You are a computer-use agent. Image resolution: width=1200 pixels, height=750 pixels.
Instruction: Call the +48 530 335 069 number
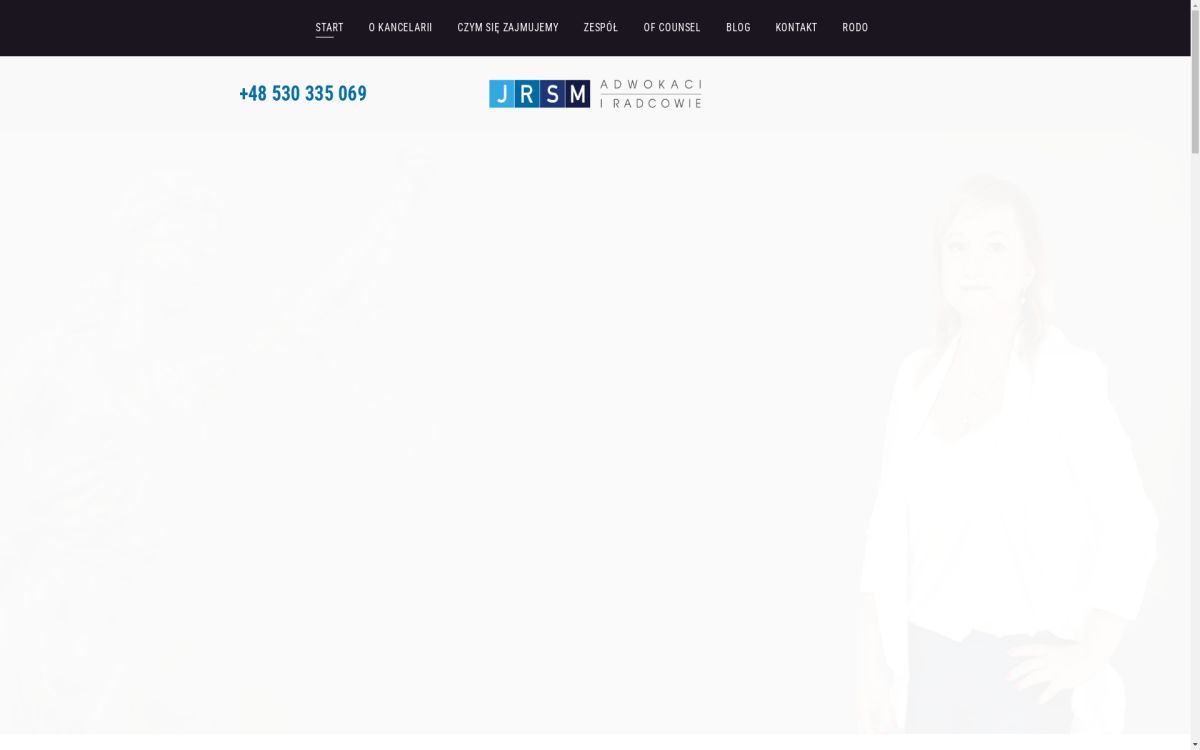point(303,94)
